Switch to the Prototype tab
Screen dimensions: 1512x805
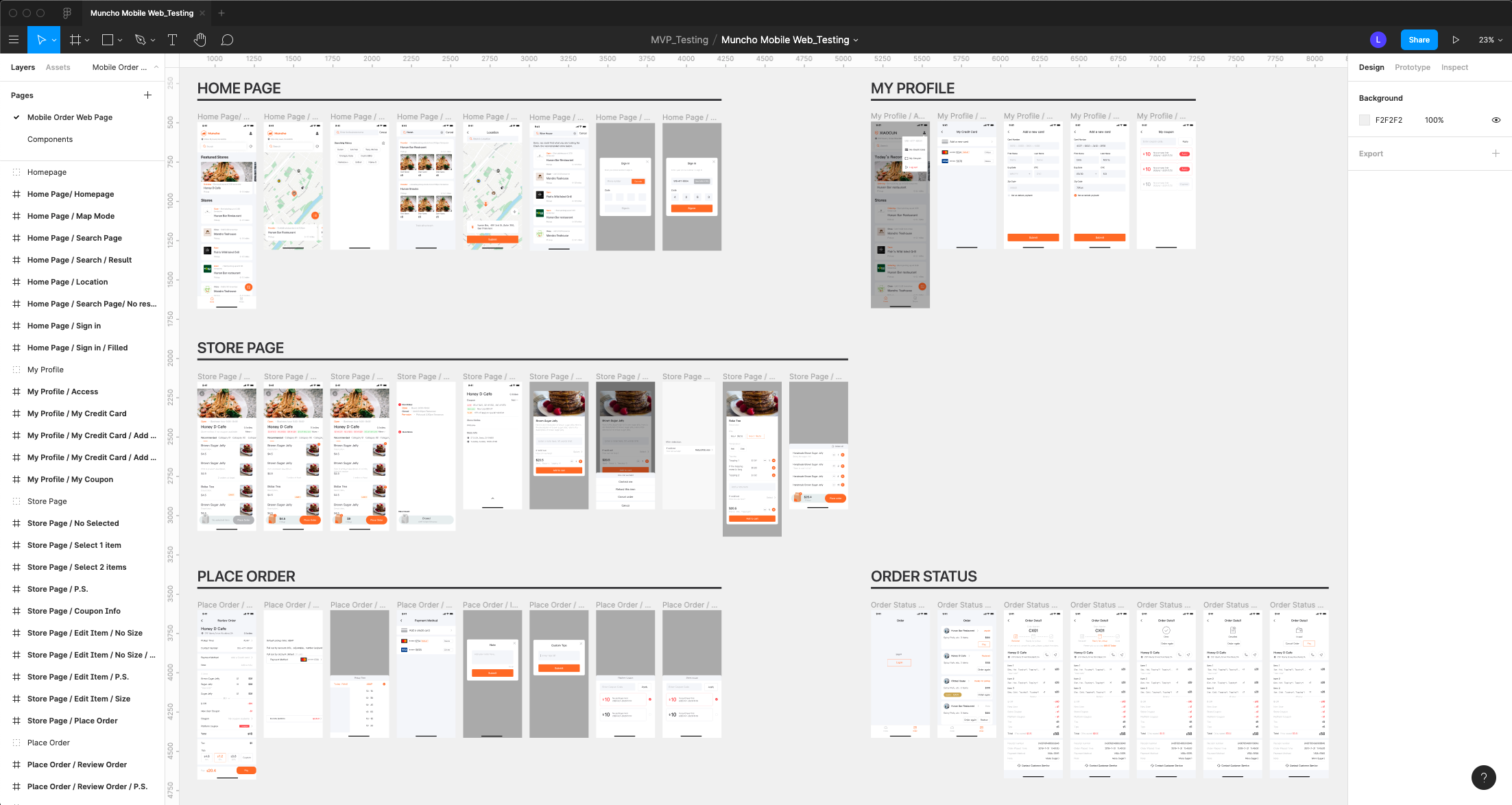coord(1412,67)
